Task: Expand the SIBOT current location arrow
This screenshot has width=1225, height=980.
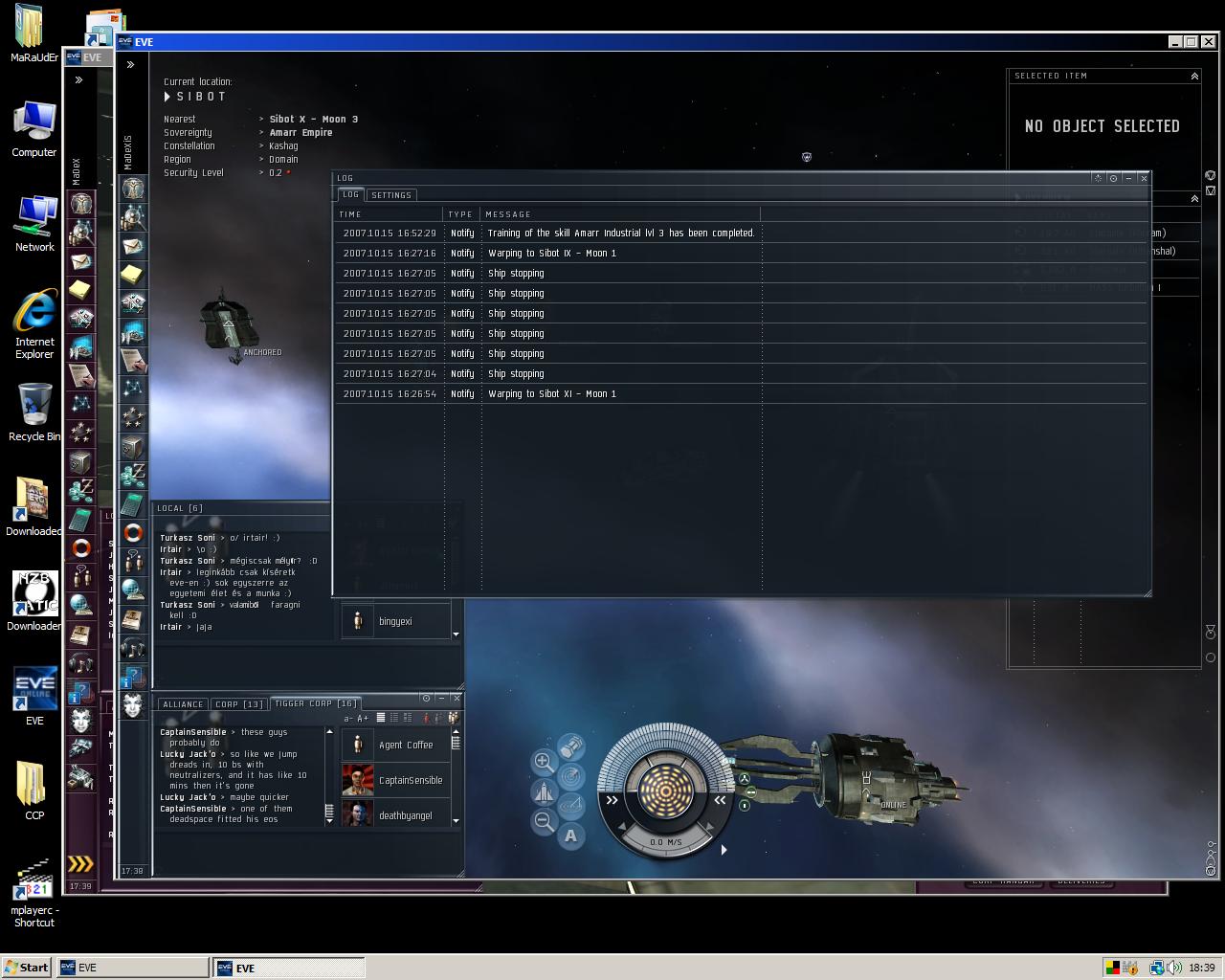Action: (167, 97)
